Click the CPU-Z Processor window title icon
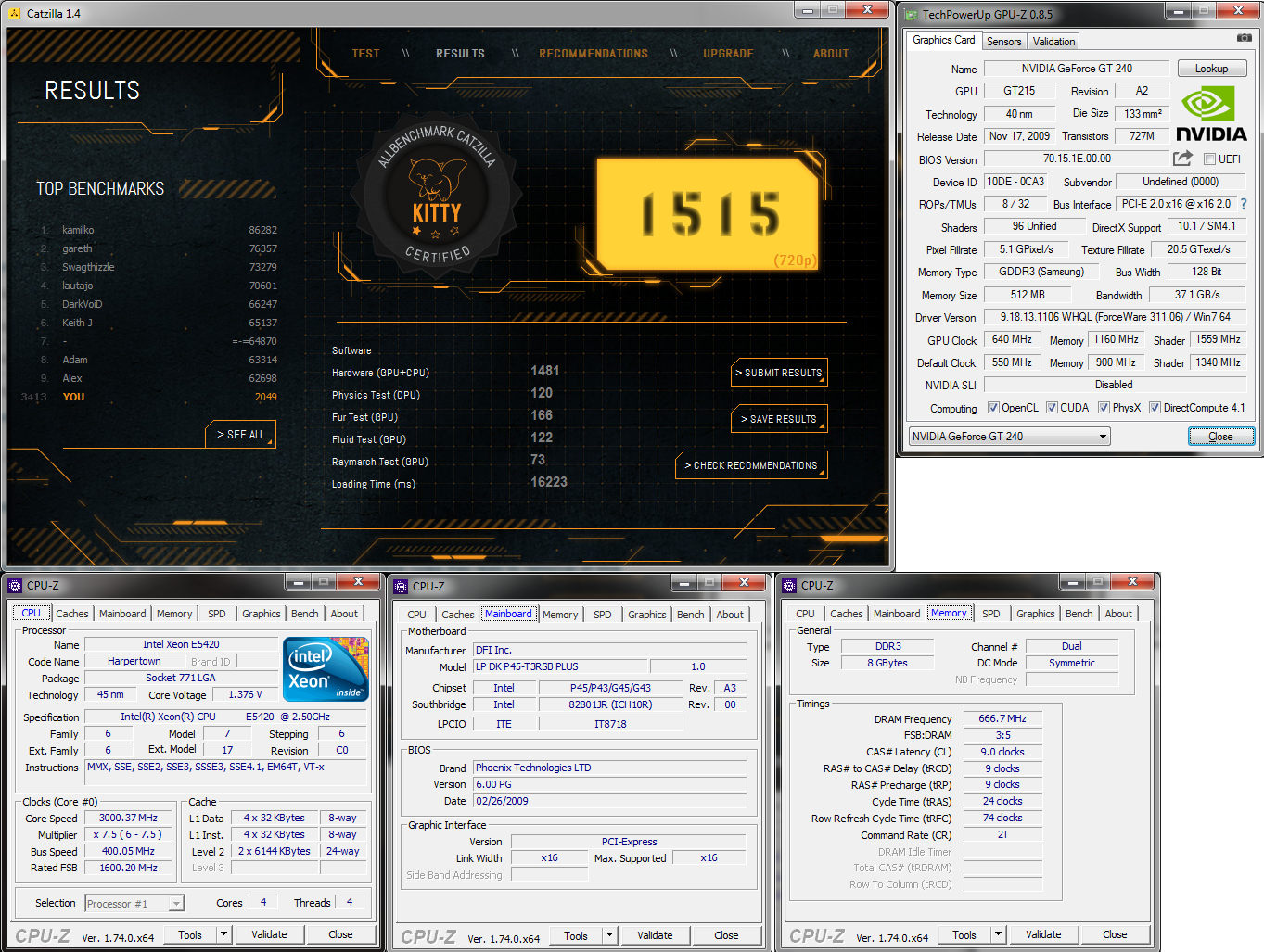1264x952 pixels. click(15, 586)
